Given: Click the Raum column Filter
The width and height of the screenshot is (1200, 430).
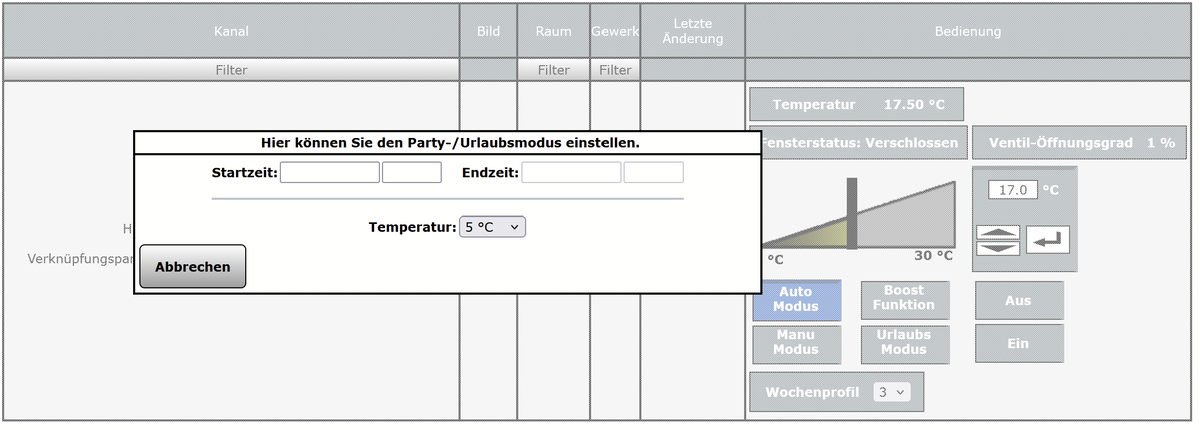Looking at the screenshot, I should coord(553,70).
